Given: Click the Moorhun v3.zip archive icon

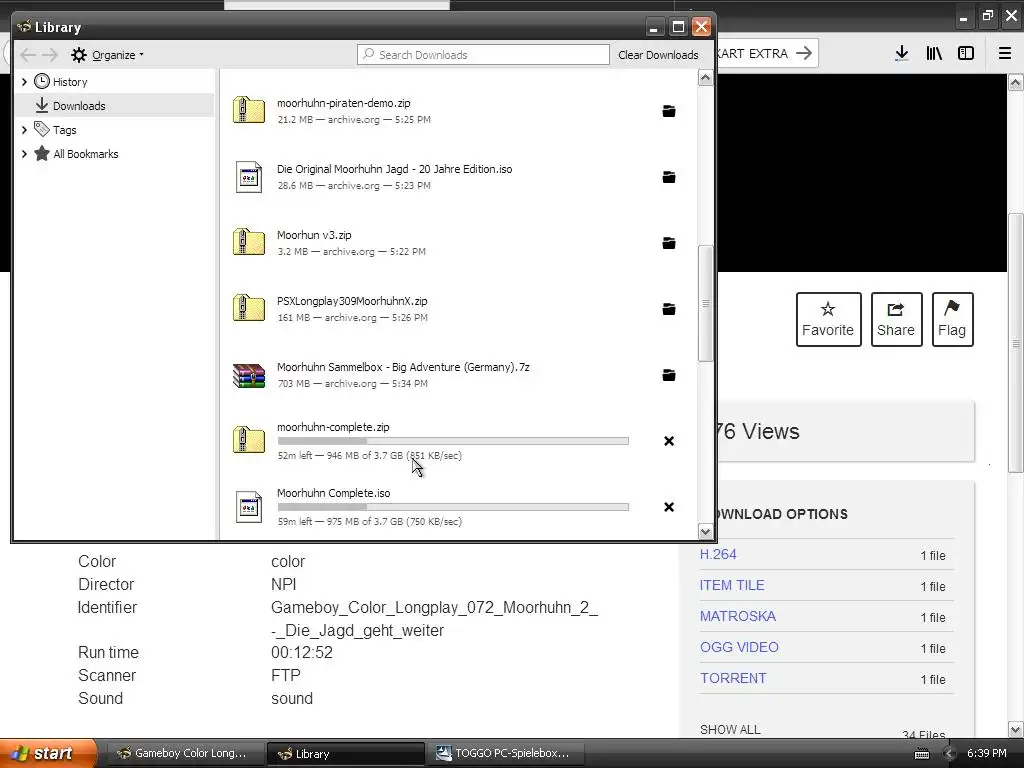Looking at the screenshot, I should [249, 242].
